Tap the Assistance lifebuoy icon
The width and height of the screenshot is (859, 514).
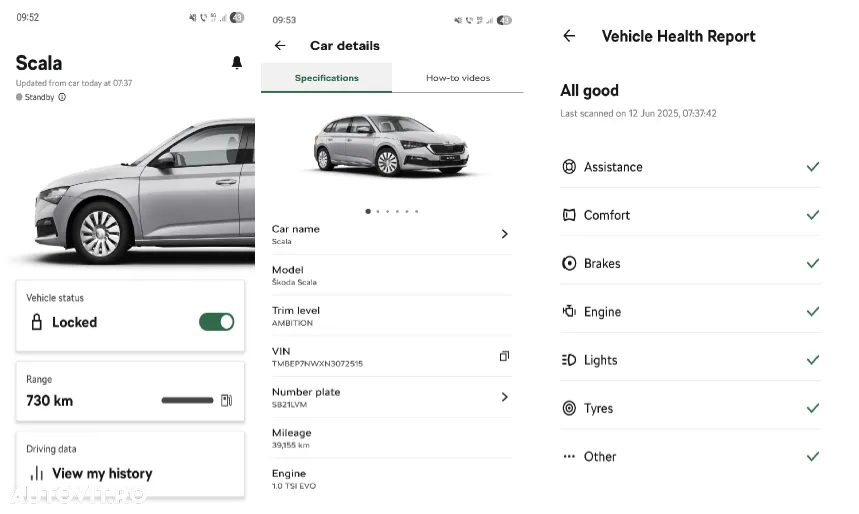(x=569, y=167)
